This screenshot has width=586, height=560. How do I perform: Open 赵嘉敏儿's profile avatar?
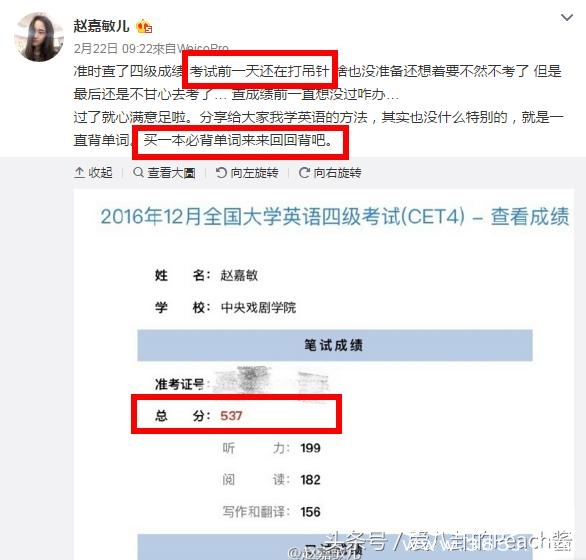tap(39, 37)
